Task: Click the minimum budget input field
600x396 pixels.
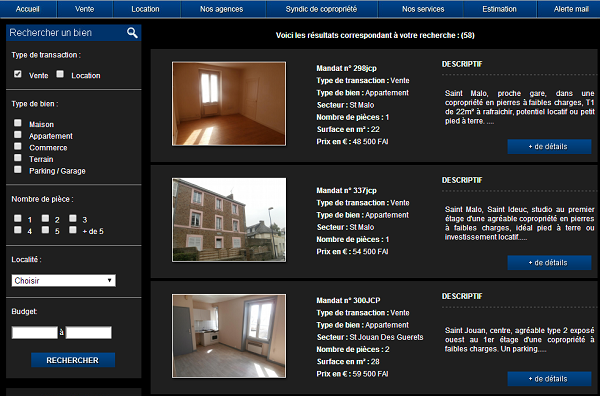Action: coord(34,332)
